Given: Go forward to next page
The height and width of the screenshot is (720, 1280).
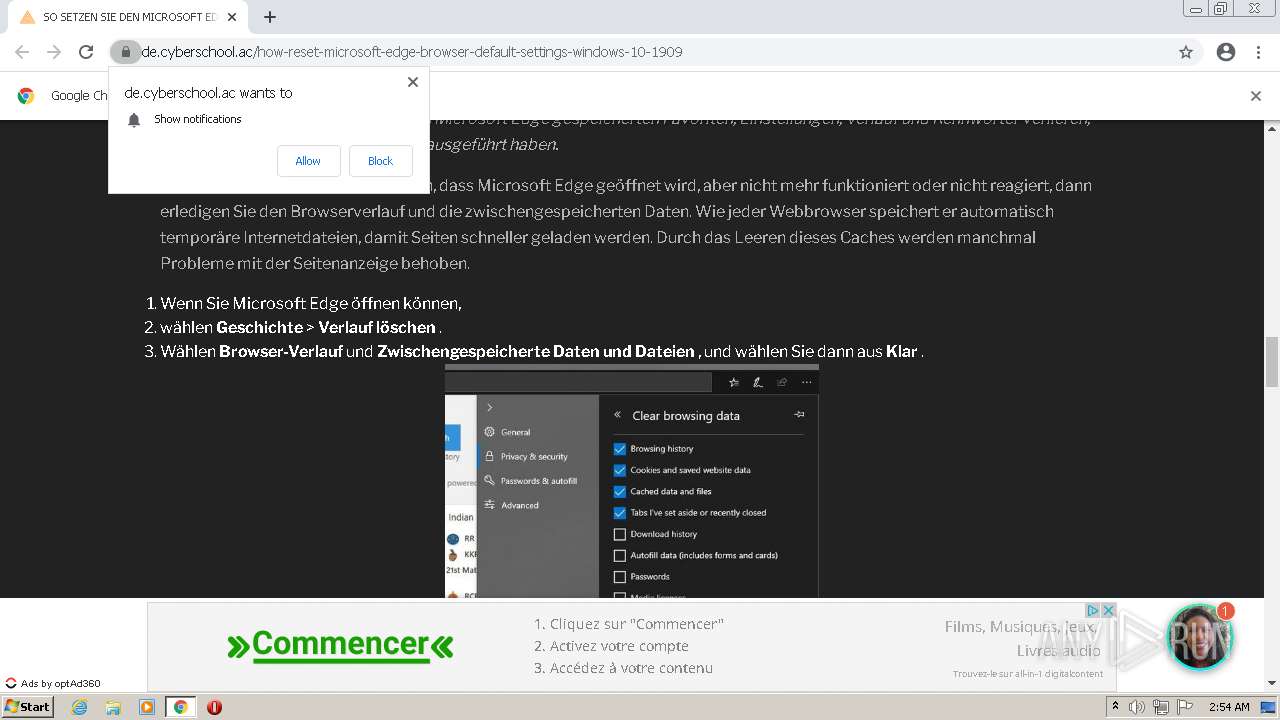Looking at the screenshot, I should (54, 52).
